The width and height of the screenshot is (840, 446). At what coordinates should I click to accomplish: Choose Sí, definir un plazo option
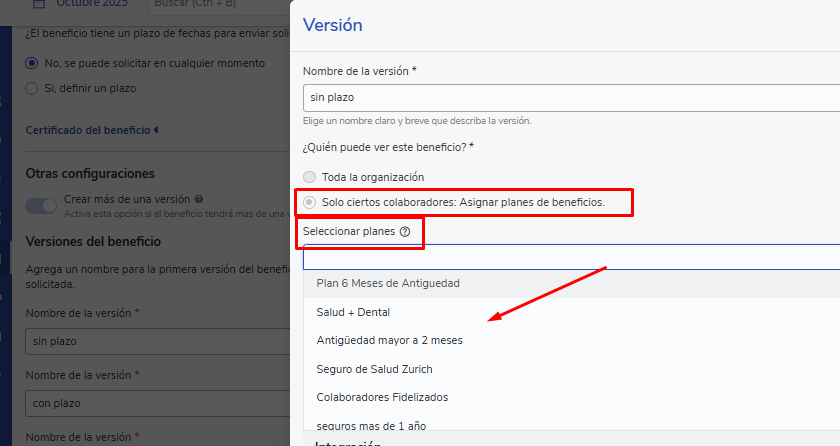[x=32, y=88]
